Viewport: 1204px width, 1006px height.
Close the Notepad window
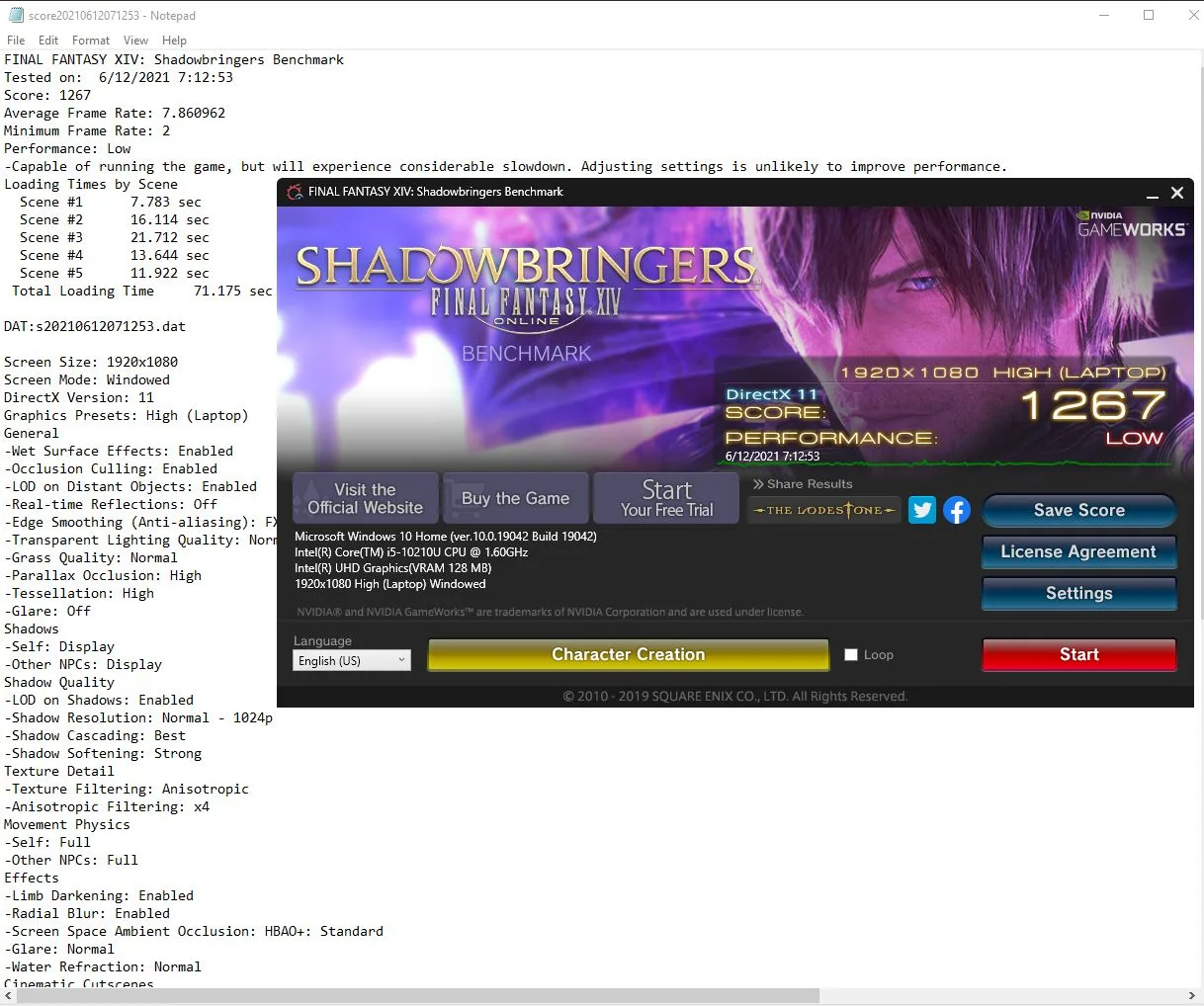[1192, 15]
